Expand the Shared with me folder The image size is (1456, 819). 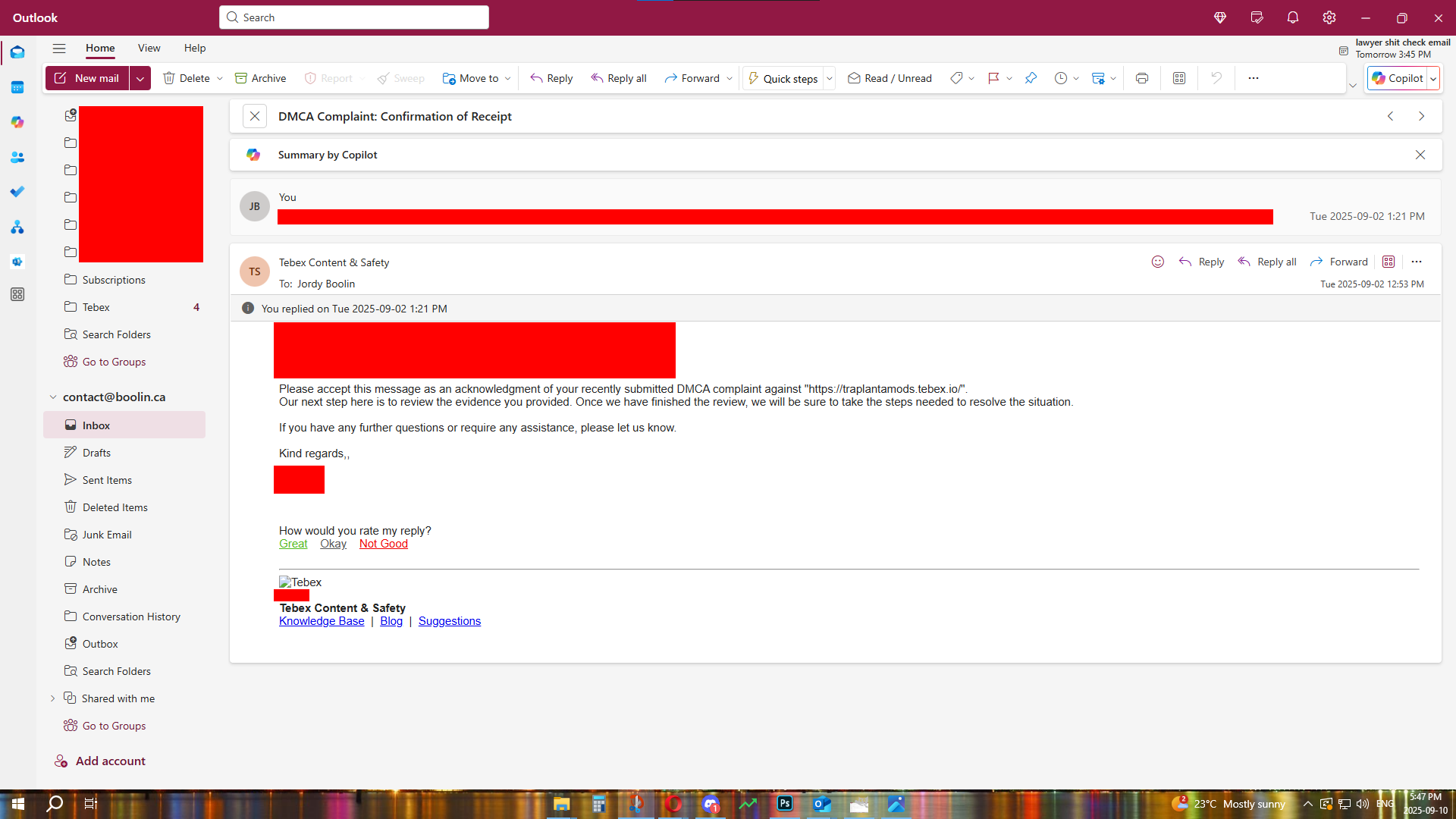click(x=53, y=698)
